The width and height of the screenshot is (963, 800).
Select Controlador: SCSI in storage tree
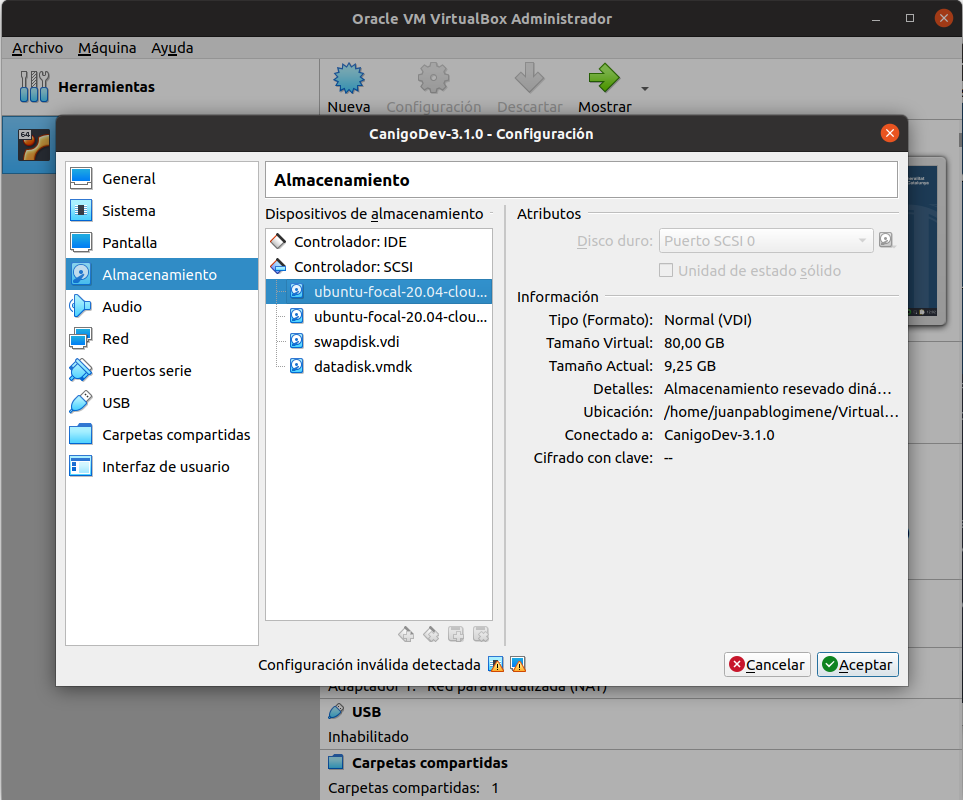(x=379, y=266)
